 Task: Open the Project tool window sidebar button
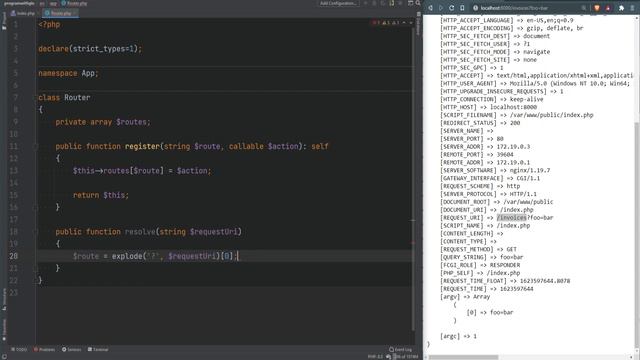tap(4, 20)
